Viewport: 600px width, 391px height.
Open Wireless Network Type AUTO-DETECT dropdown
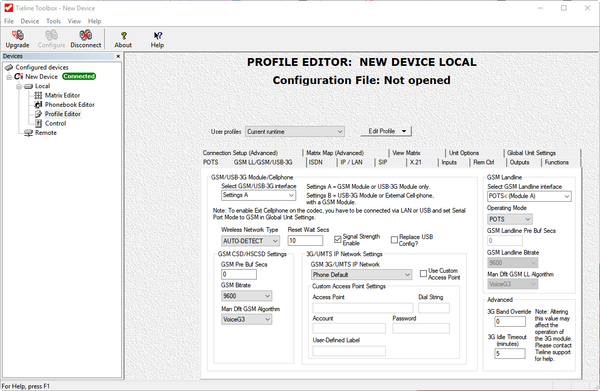250,241
